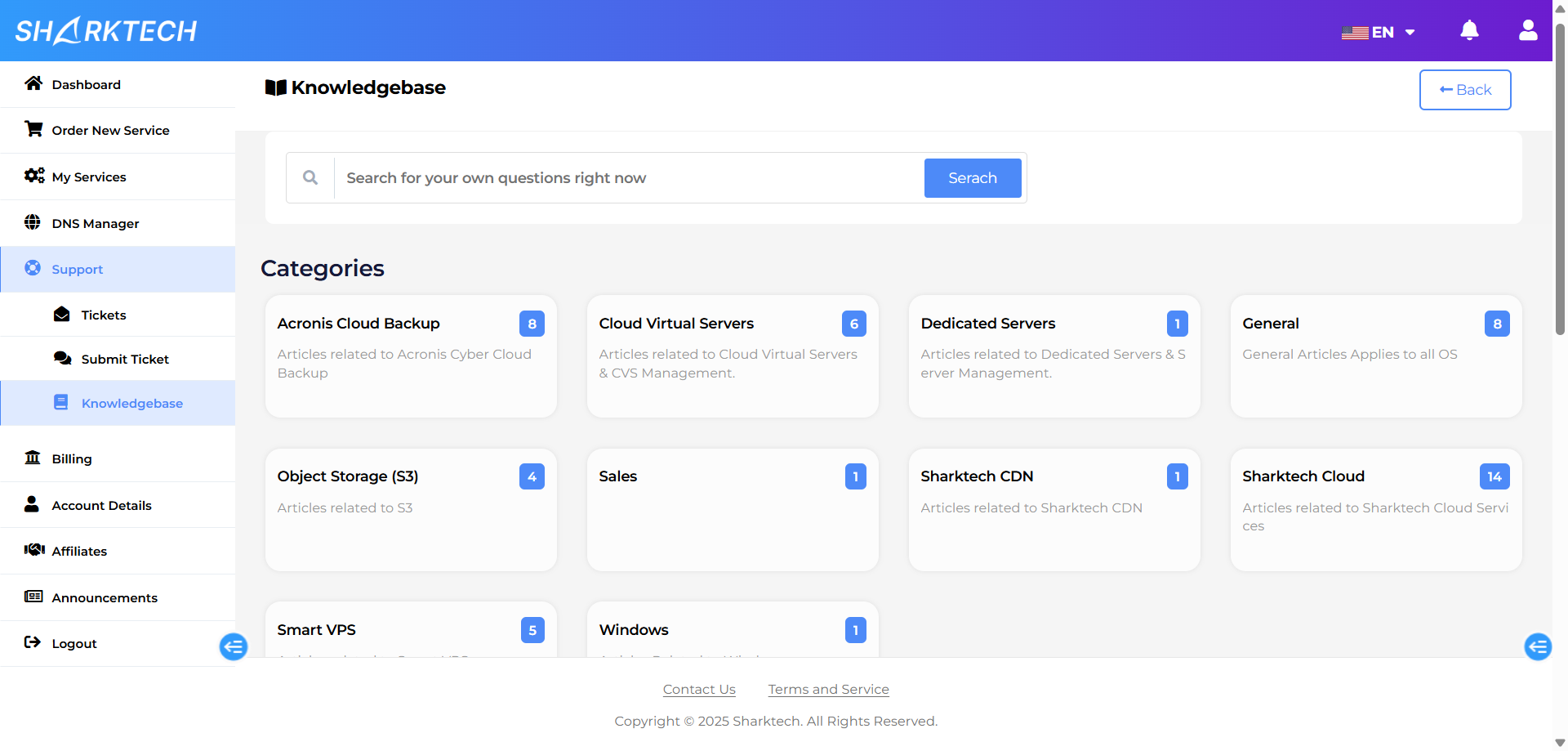Click Announcements newspaper icon
This screenshot has width=1568, height=751.
(x=33, y=597)
